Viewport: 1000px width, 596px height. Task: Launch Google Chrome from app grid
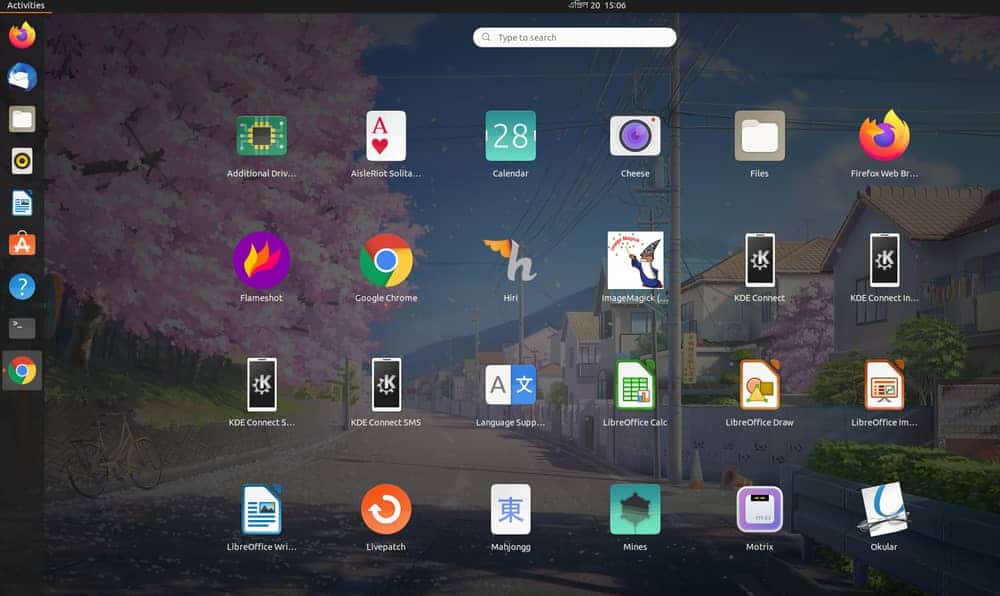pos(386,260)
